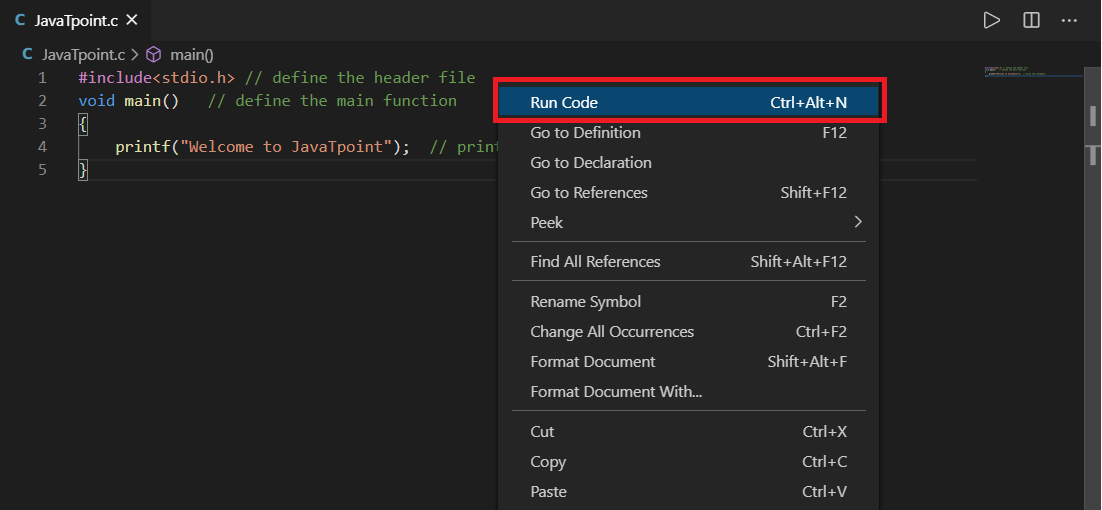This screenshot has height=510, width=1102.
Task: Click line number 4 in the gutter
Action: coord(43,147)
